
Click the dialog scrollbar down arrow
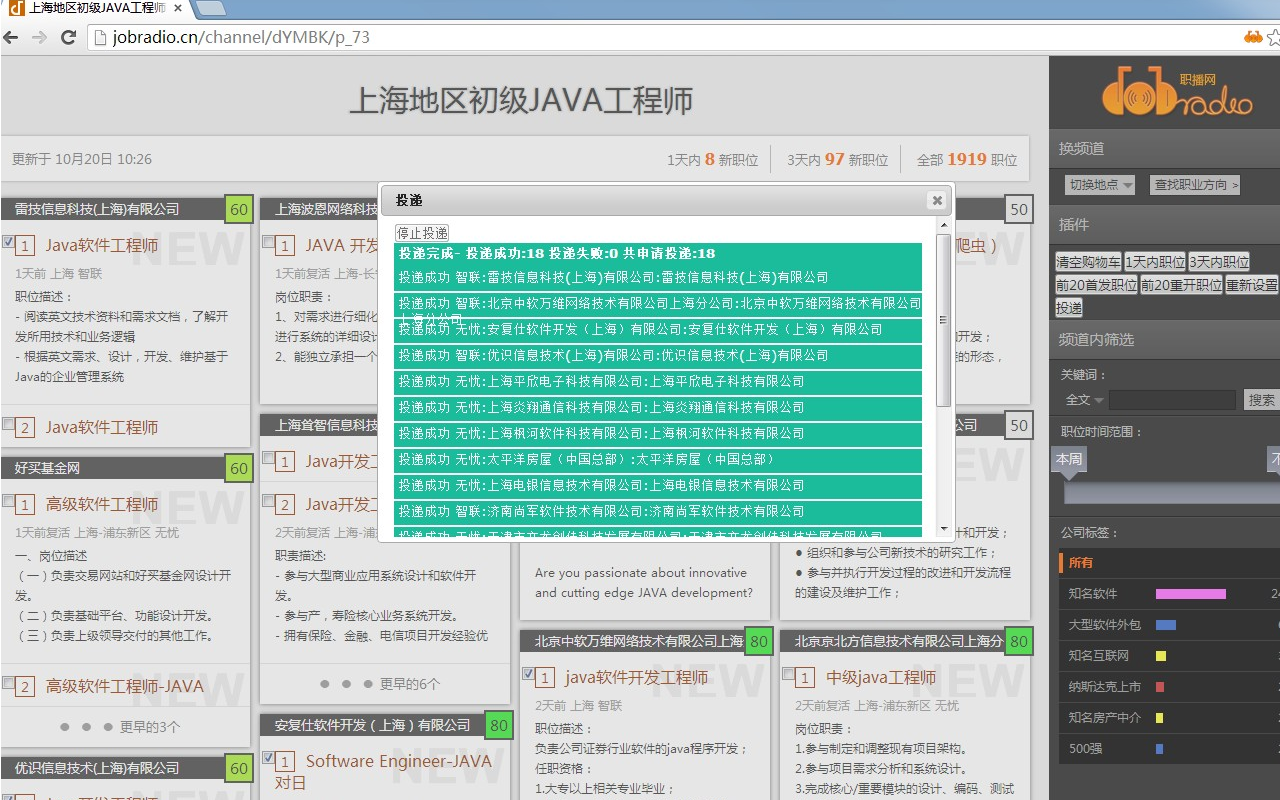tap(944, 528)
